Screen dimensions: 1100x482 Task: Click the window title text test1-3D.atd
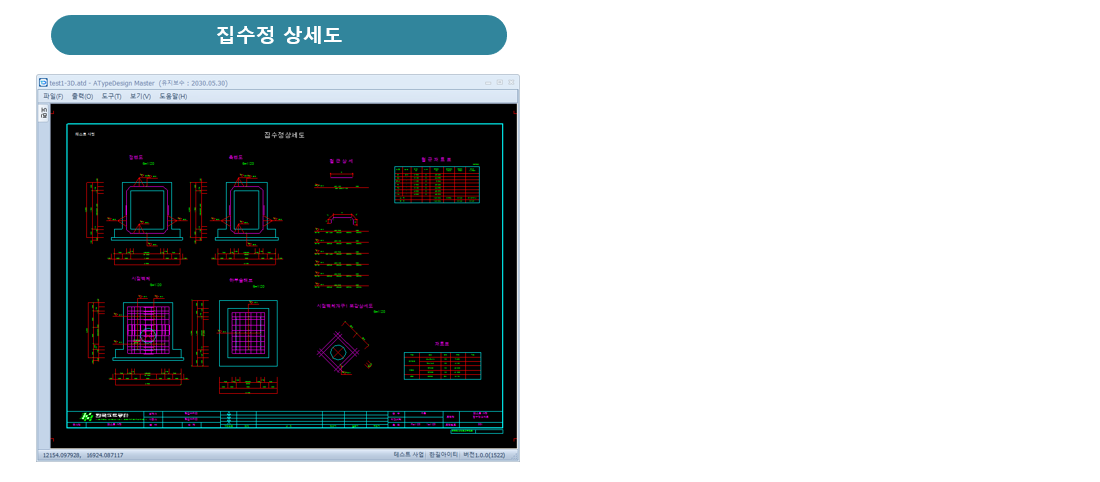pos(69,83)
